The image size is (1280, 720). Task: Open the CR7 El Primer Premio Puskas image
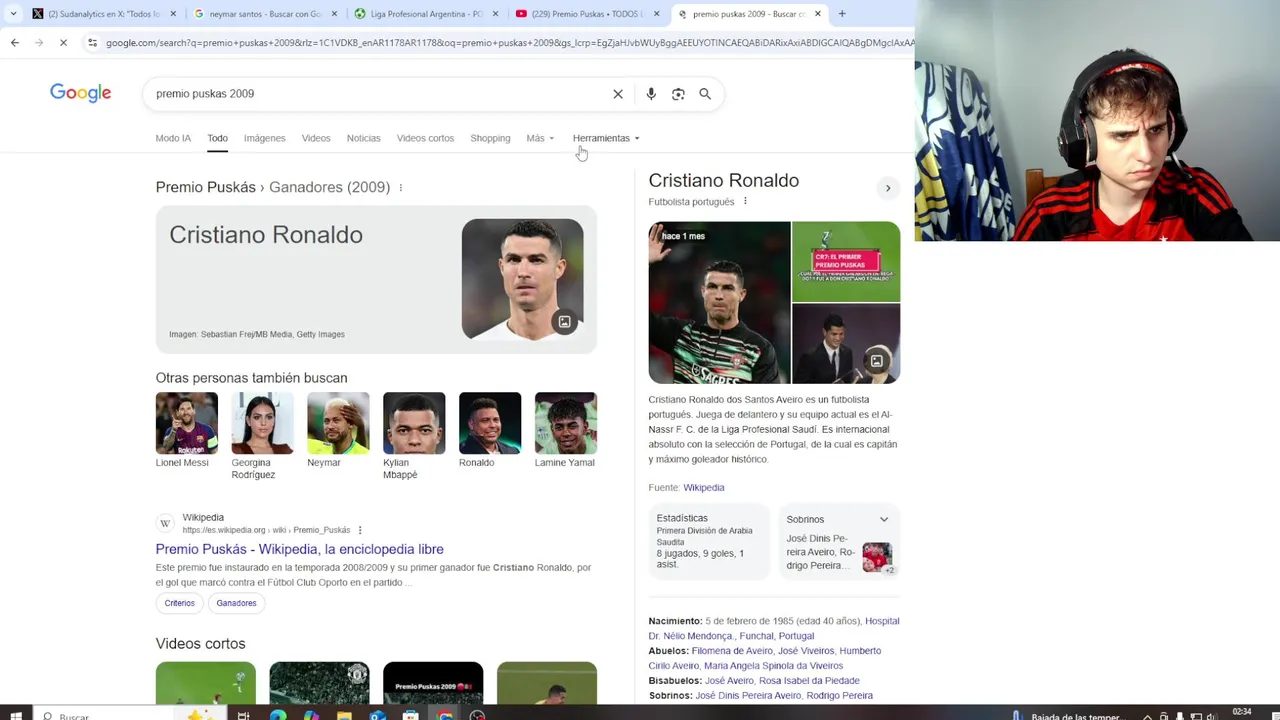pos(846,261)
